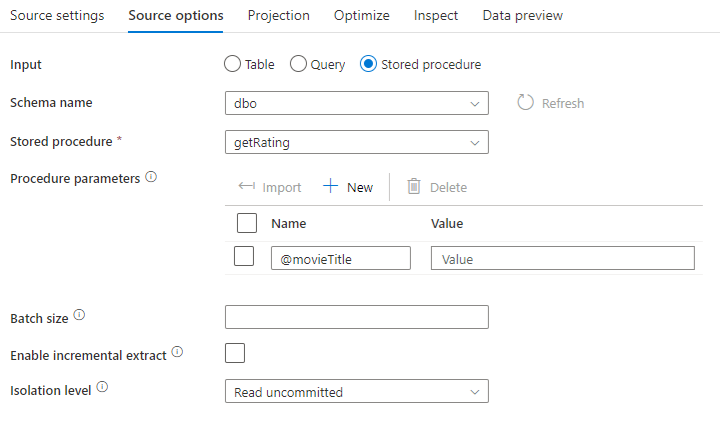Switch to the Projection tab
Viewport: 720px width, 423px height.
[x=278, y=15]
